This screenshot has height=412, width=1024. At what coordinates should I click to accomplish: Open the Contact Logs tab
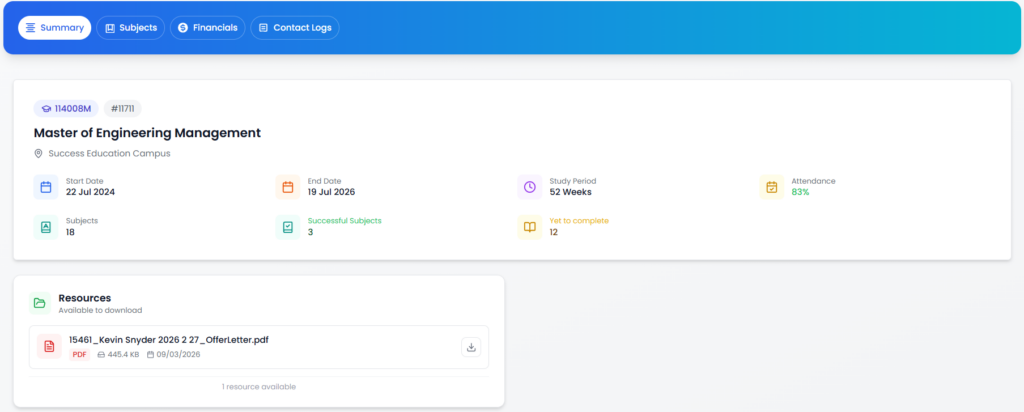(295, 28)
